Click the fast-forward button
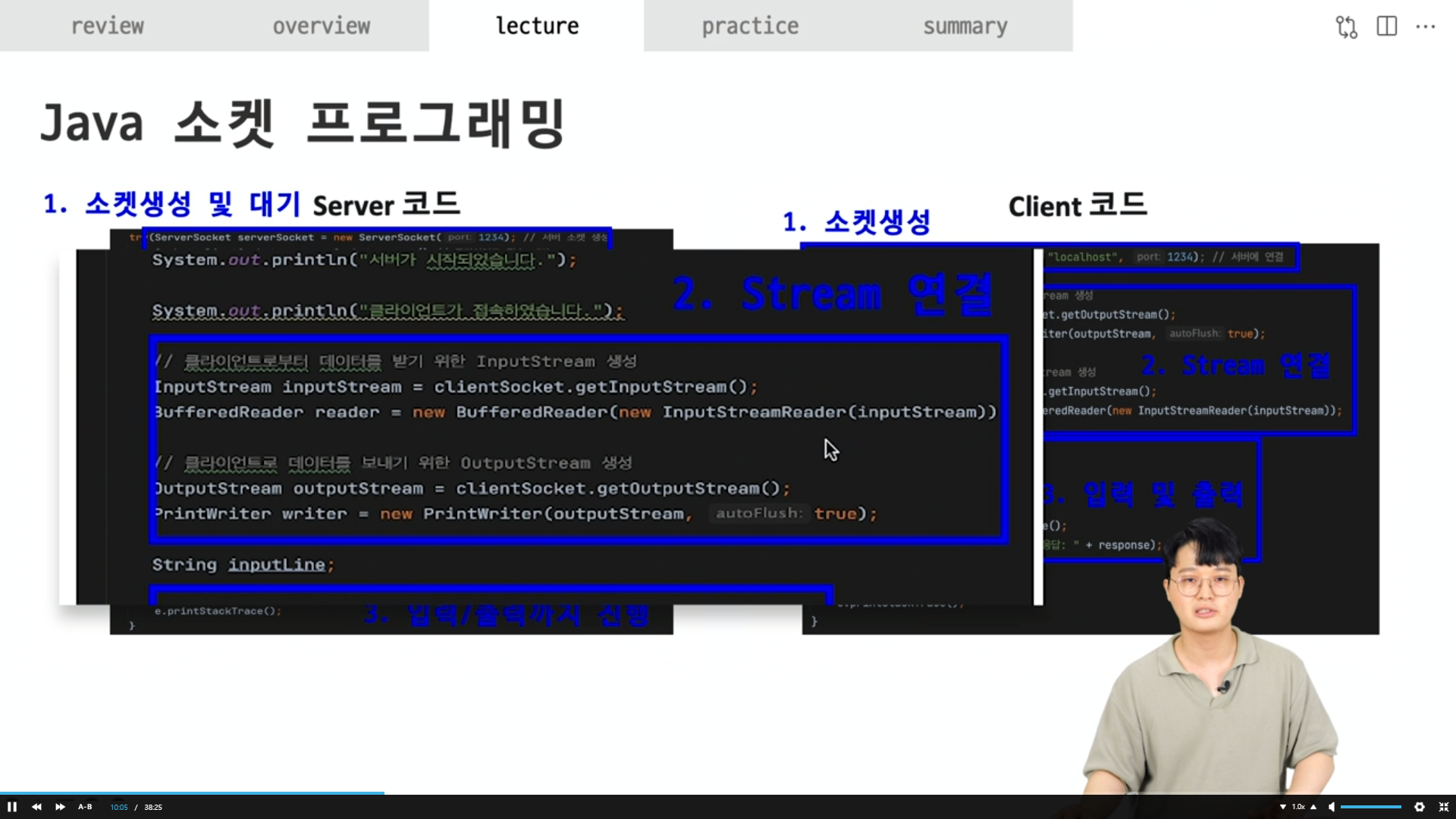Viewport: 1456px width, 819px height. tap(60, 807)
